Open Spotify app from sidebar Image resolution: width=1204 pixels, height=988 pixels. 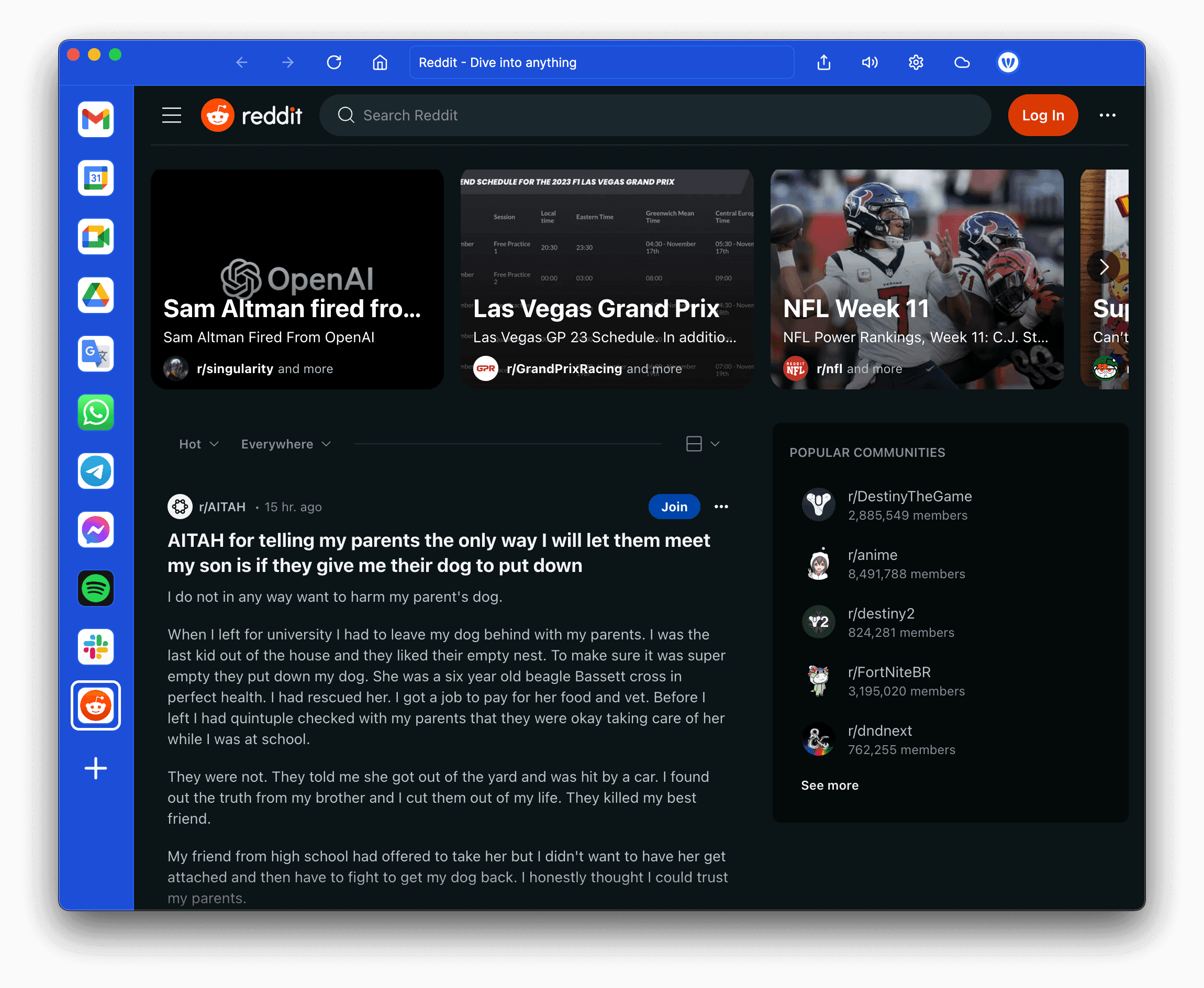tap(96, 587)
